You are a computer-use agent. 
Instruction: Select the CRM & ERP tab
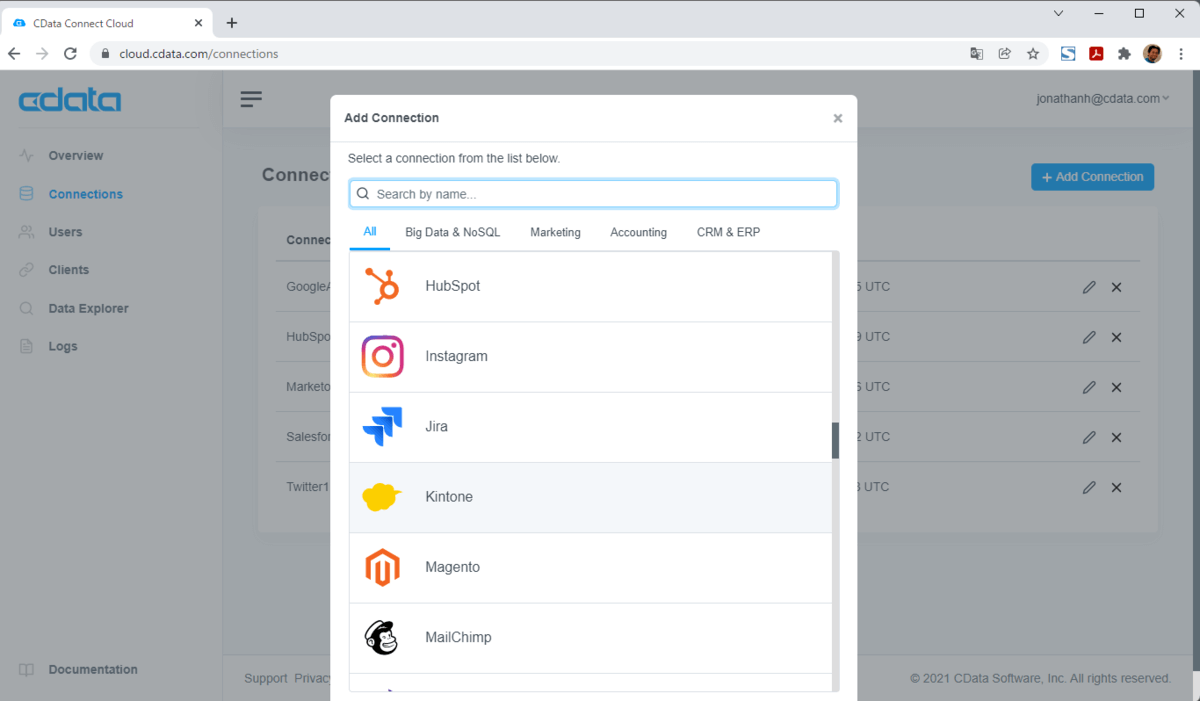pos(728,232)
